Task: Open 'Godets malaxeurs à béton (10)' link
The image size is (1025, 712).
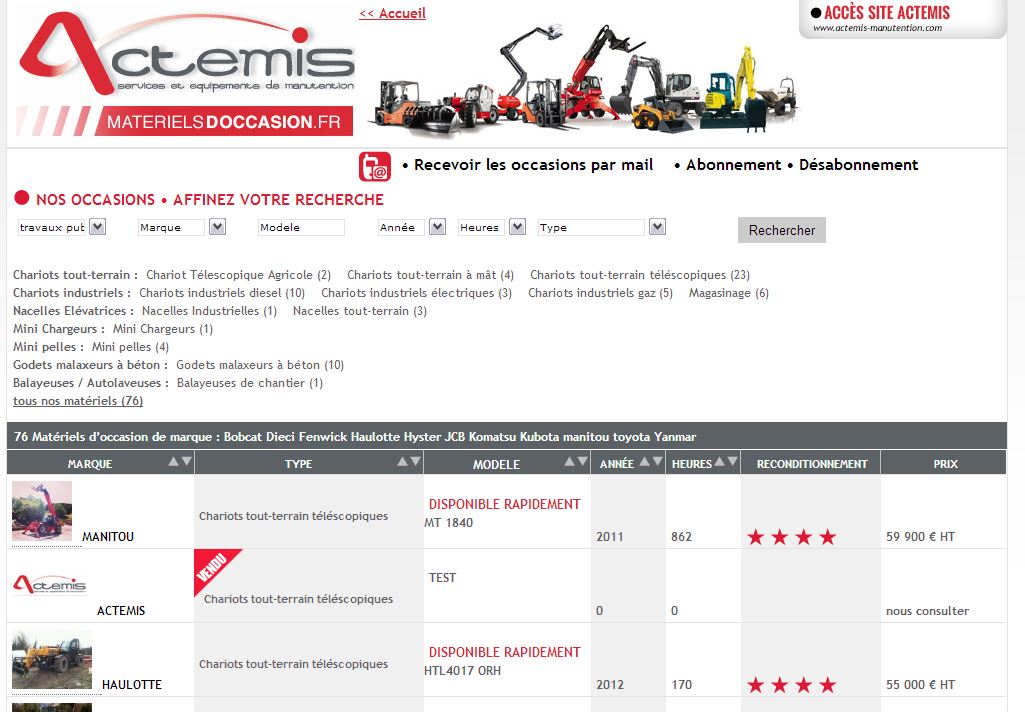Action: click(260, 365)
